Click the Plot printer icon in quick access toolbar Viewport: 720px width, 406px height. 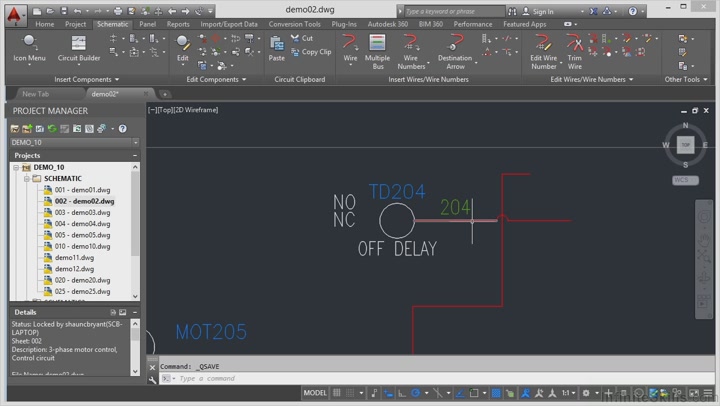[x=118, y=11]
